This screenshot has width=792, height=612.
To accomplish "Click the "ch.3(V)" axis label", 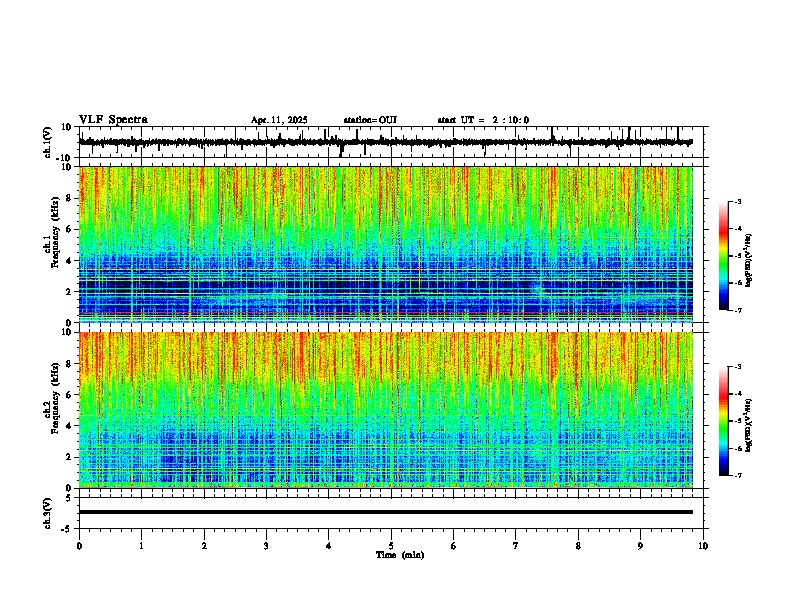I will pos(48,513).
